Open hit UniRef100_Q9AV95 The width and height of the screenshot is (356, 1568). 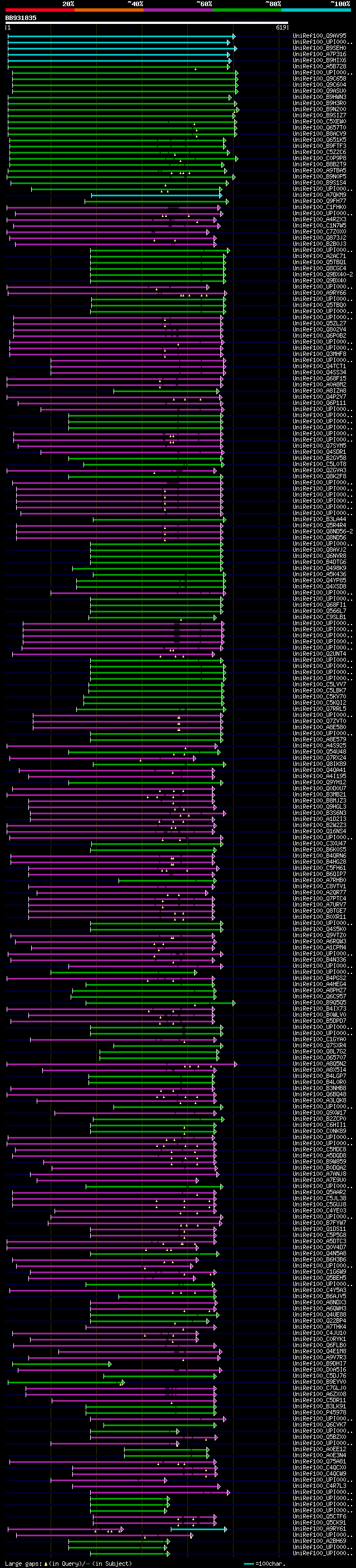[319, 36]
